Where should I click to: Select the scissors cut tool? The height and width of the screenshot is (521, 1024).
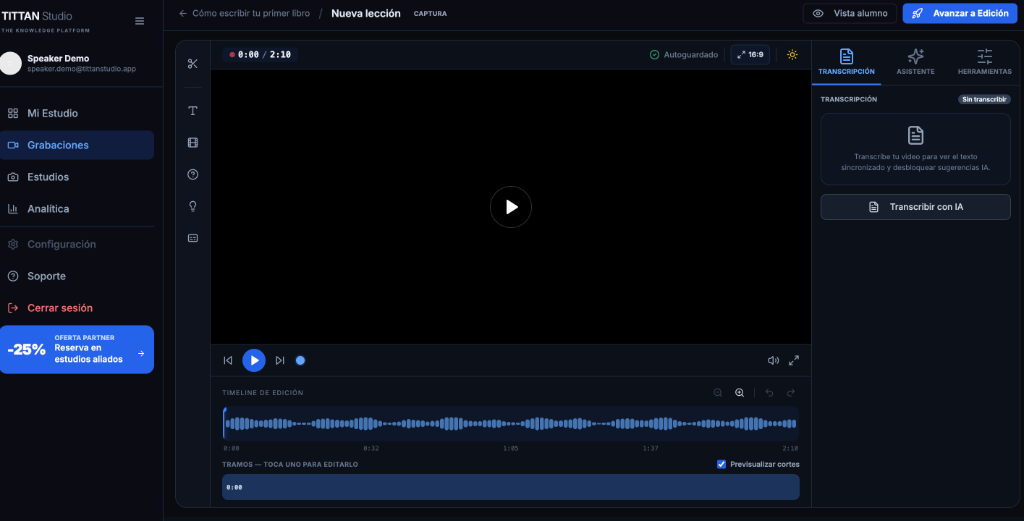[193, 64]
